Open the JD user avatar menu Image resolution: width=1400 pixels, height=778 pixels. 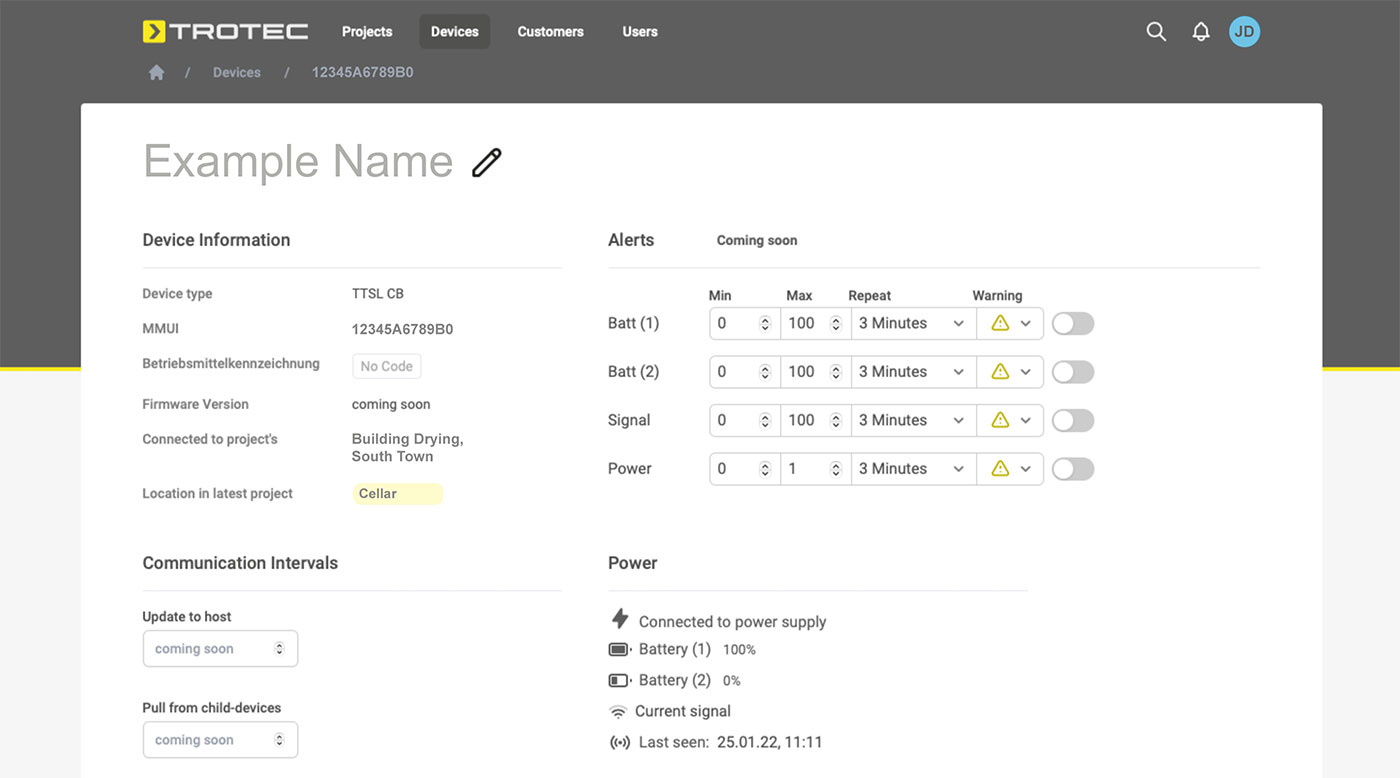pos(1244,32)
